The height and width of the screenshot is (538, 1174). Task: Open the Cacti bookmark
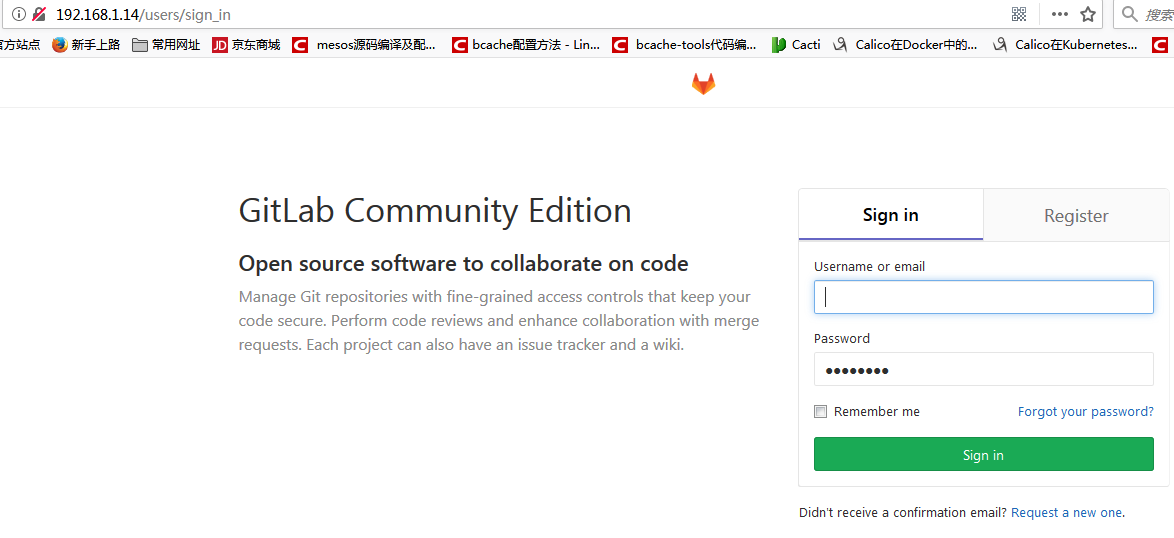pos(796,45)
